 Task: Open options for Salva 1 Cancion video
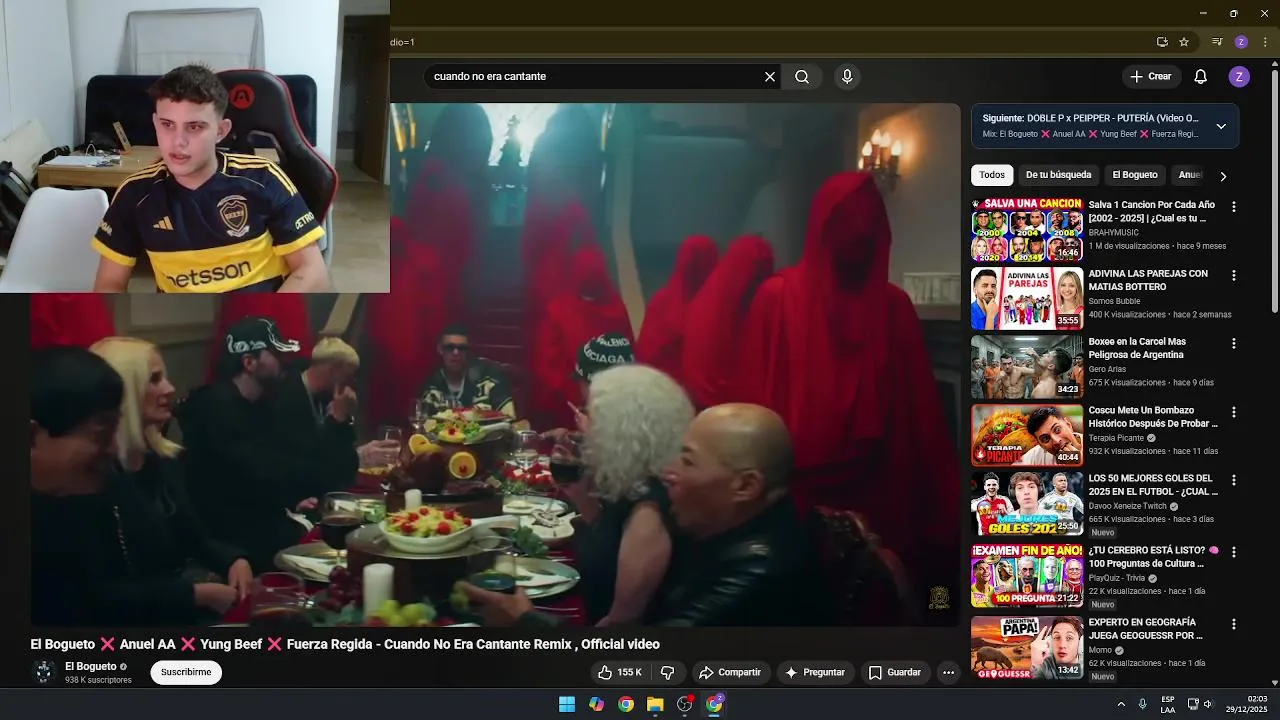pyautogui.click(x=1233, y=207)
